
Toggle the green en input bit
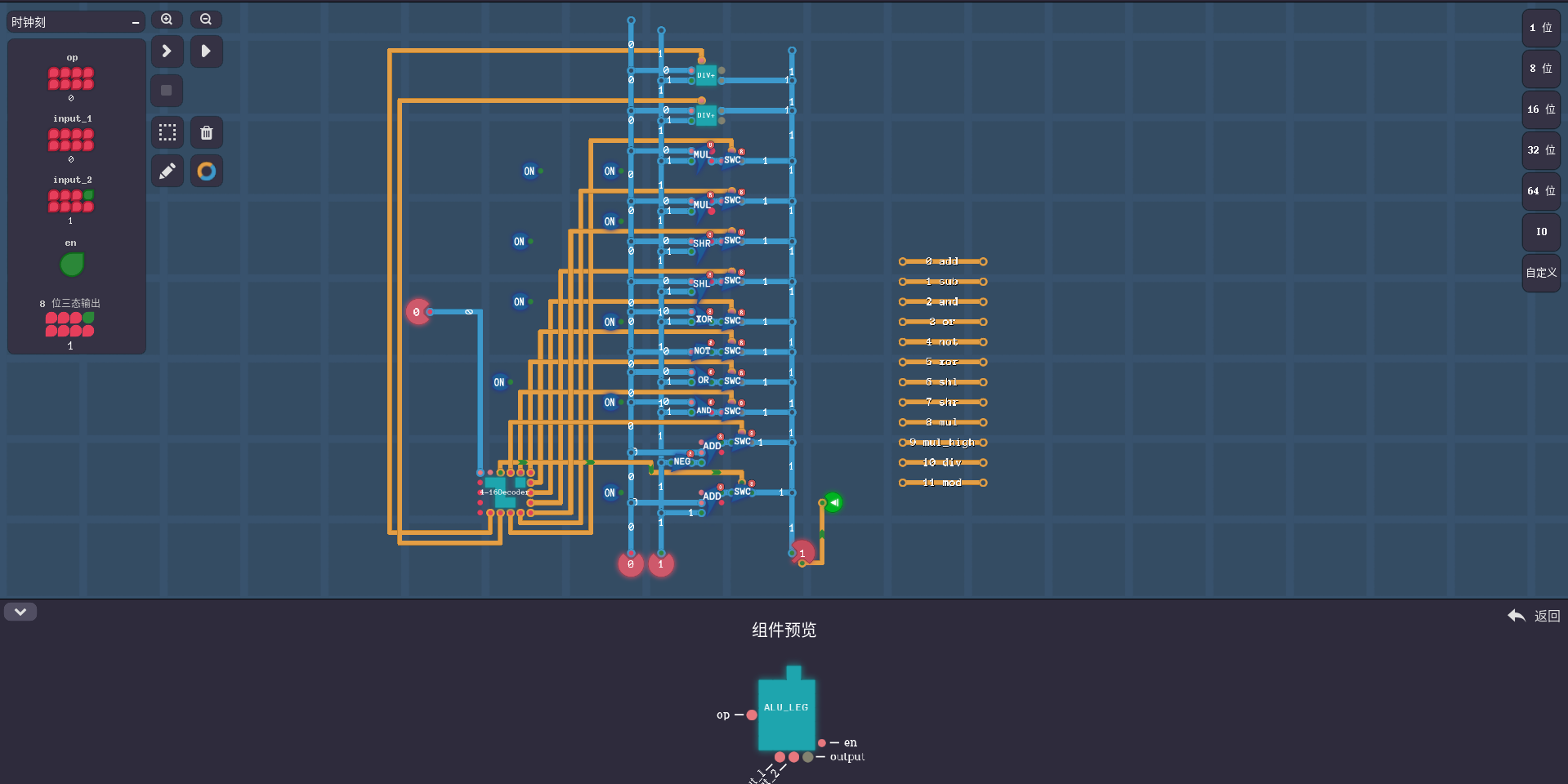(x=72, y=264)
